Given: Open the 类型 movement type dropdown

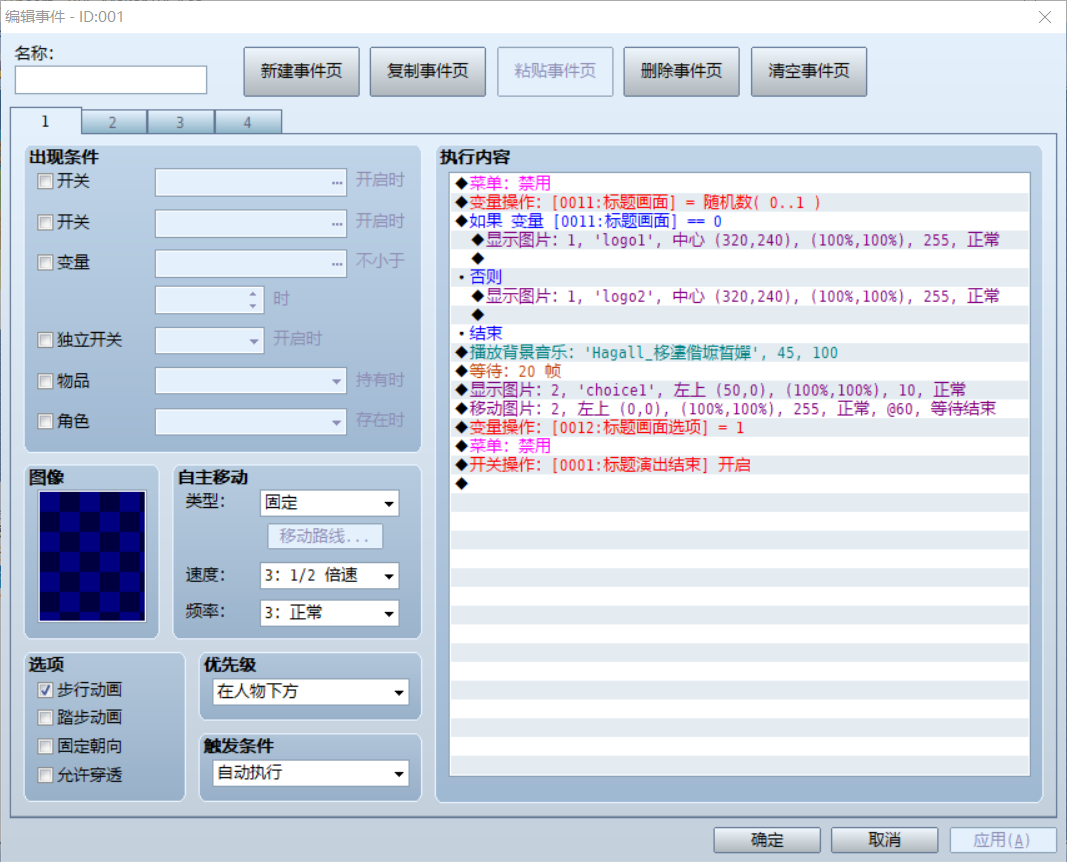Looking at the screenshot, I should coord(329,503).
